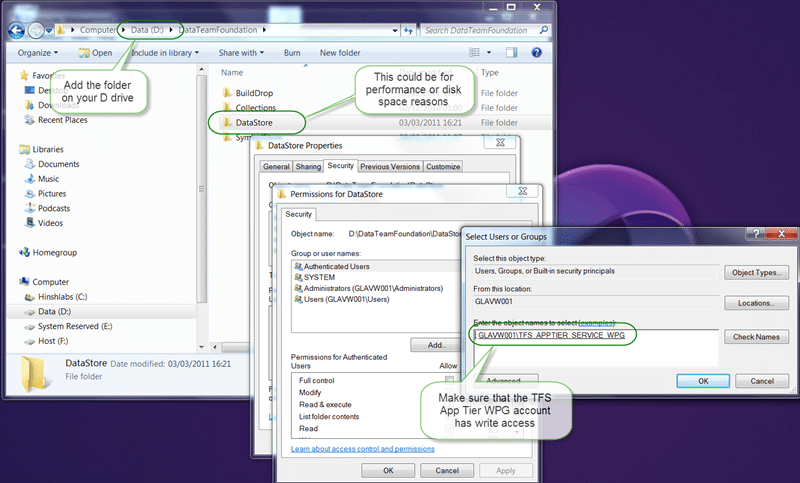Open the Hinshlabs (C:) drive
The image size is (800, 483).
pyautogui.click(x=62, y=297)
